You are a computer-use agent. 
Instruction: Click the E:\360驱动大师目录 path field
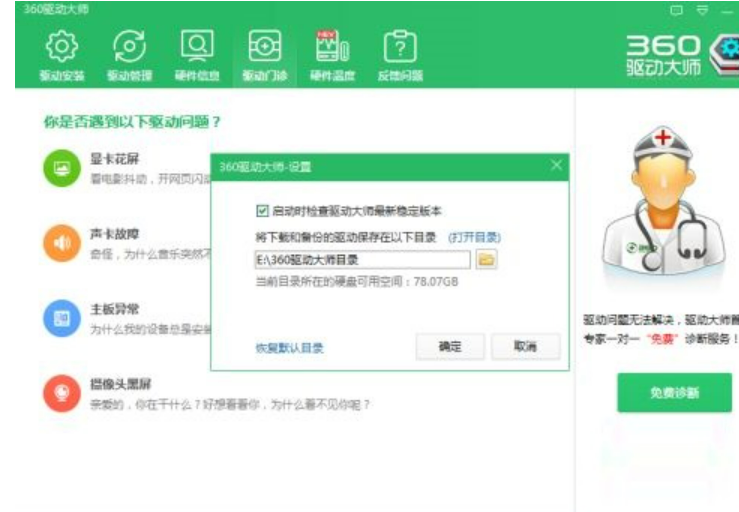[x=362, y=259]
